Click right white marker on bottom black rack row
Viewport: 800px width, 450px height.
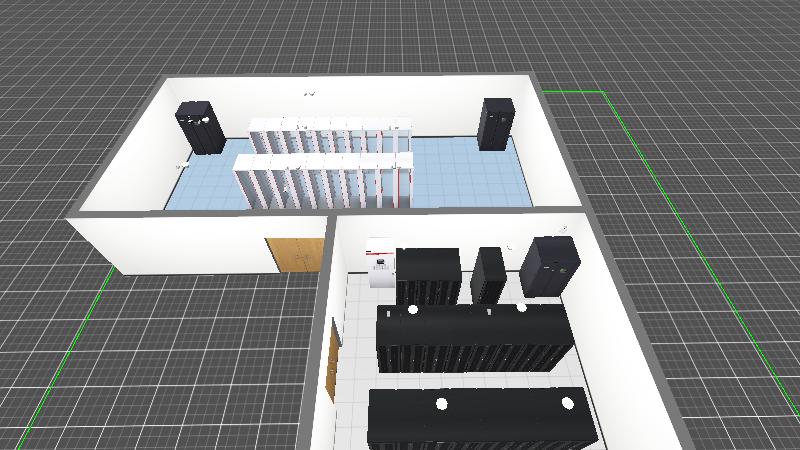567,402
